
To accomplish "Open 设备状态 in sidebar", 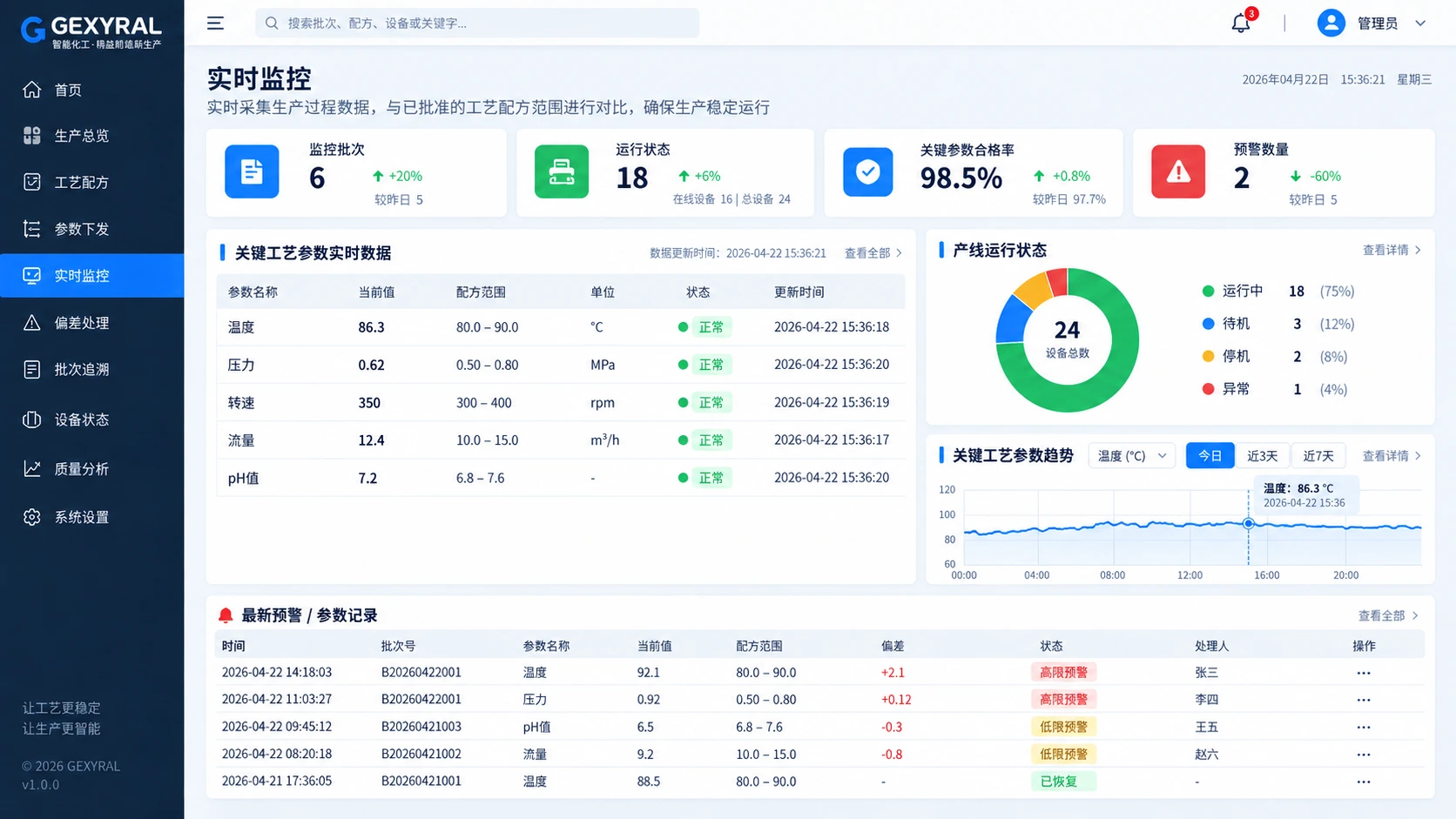I will pos(92,420).
